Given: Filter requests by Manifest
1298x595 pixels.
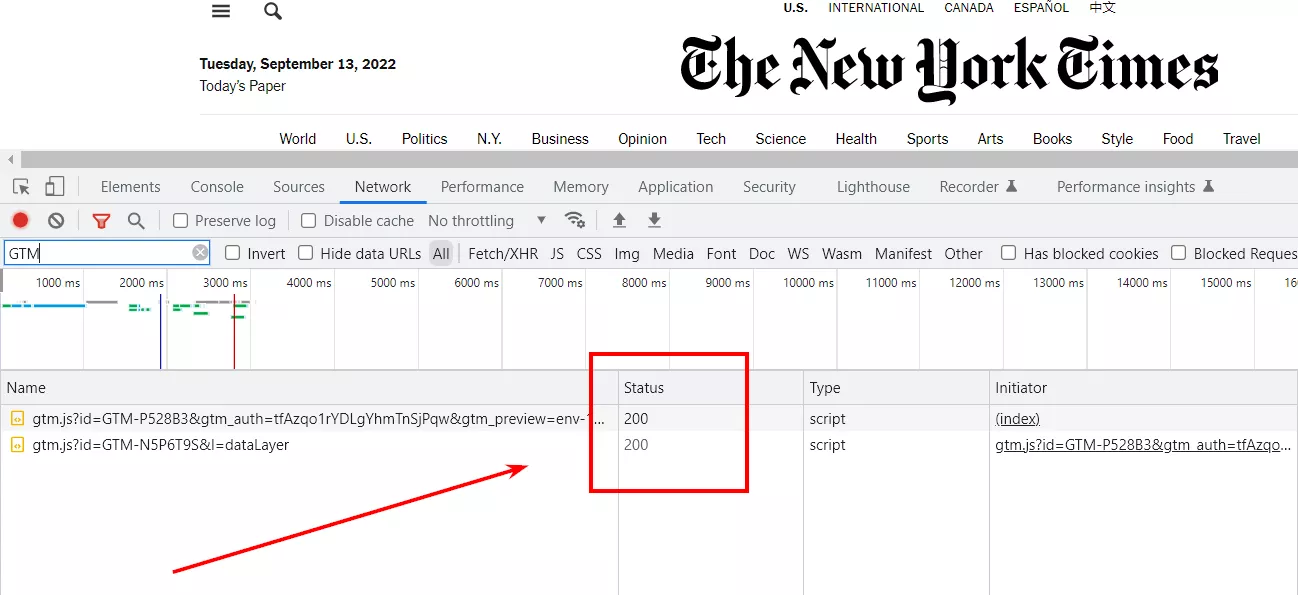Looking at the screenshot, I should (903, 254).
